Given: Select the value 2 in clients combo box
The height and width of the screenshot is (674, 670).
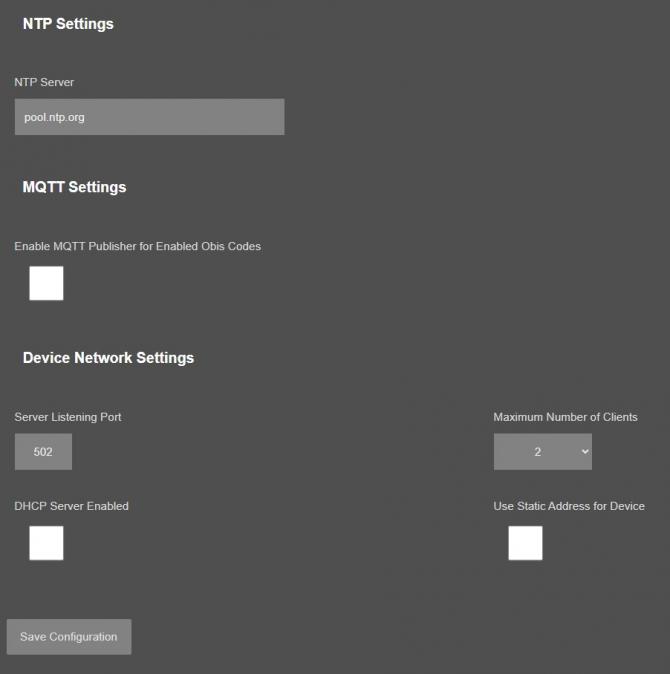Looking at the screenshot, I should 537,452.
